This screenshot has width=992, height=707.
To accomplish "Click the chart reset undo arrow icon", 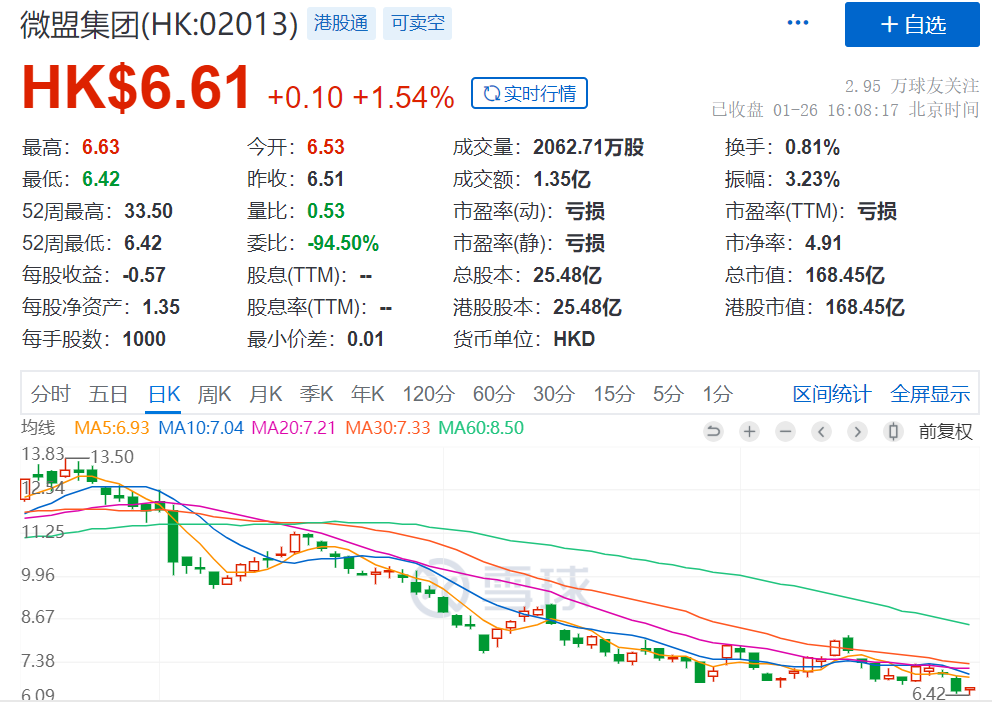I will pos(713,432).
